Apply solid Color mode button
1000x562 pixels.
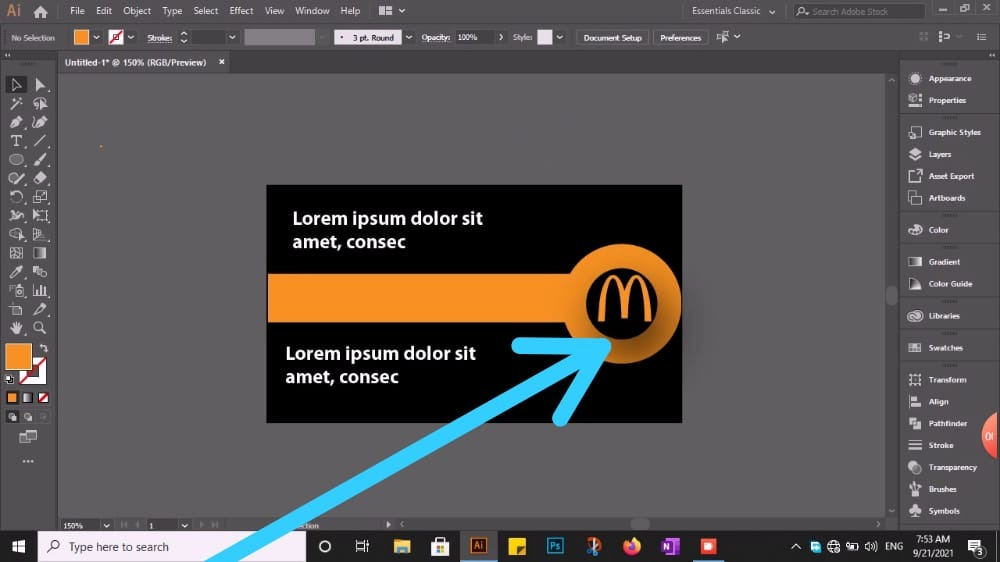click(12, 397)
